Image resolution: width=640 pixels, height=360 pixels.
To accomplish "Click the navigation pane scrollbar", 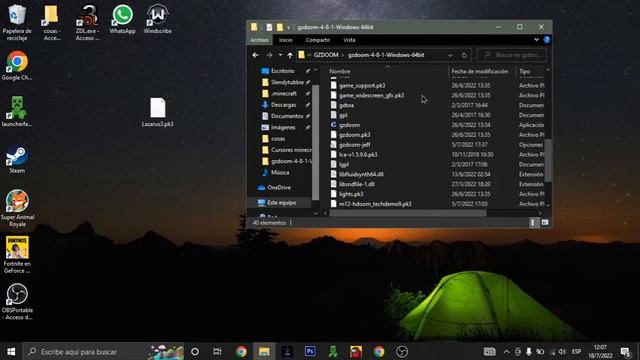I will (x=315, y=142).
